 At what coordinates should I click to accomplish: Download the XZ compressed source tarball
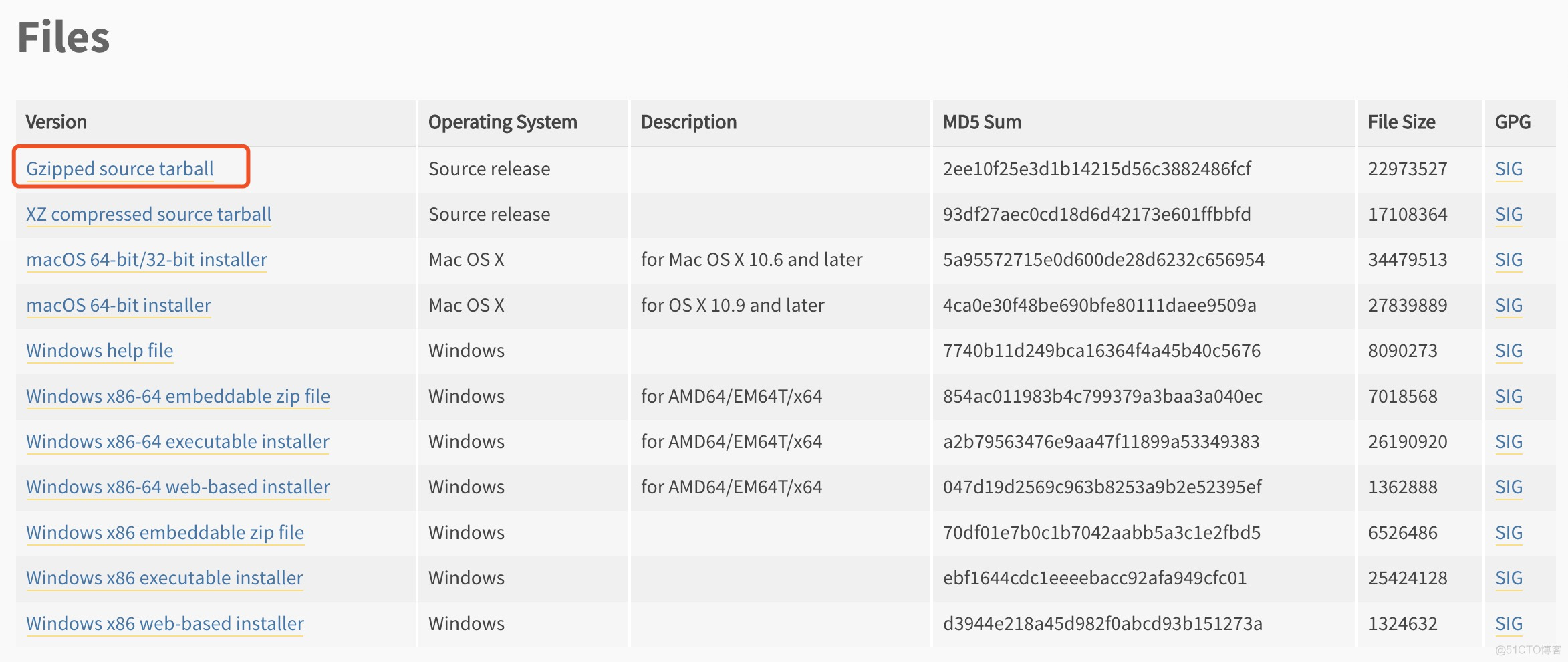148,215
